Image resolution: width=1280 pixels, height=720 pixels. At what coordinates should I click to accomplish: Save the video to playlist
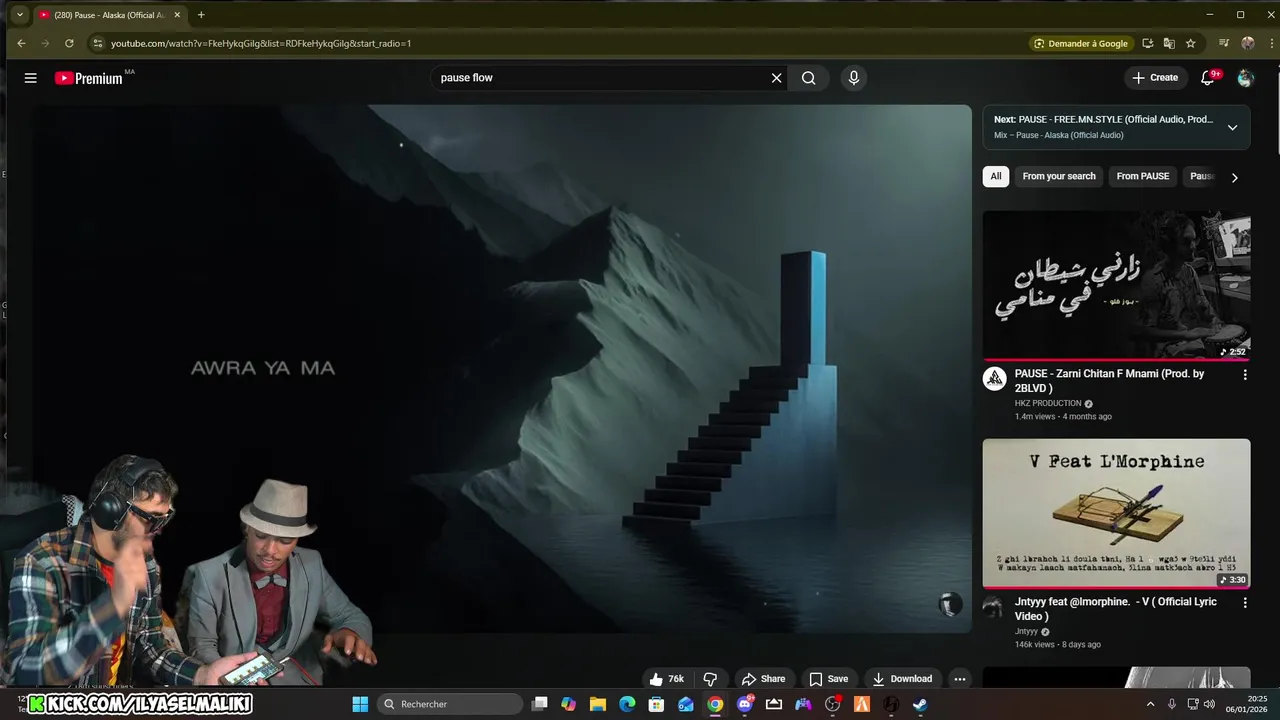click(x=828, y=679)
